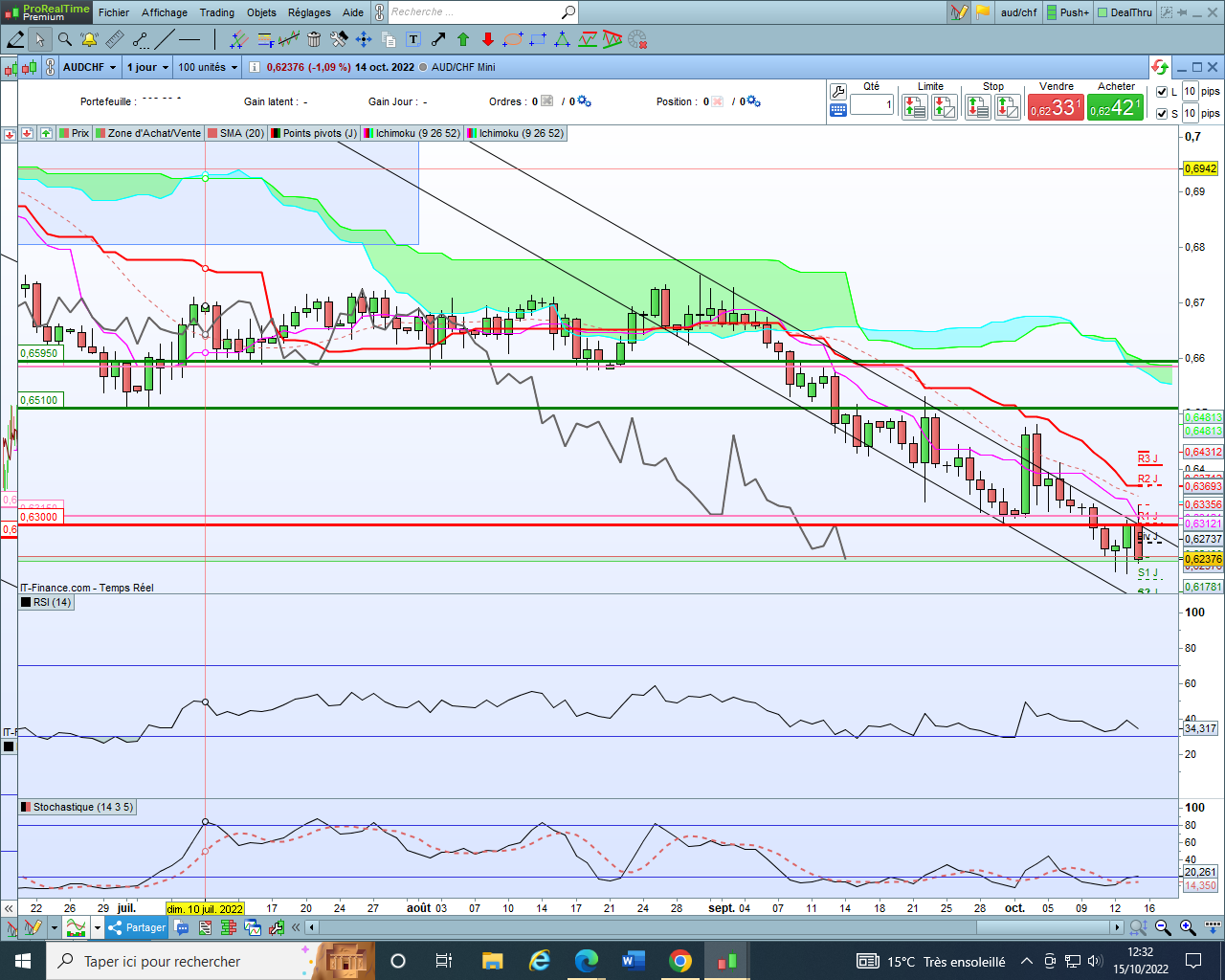The height and width of the screenshot is (980, 1225).
Task: Choose the green up arrow tool
Action: [x=463, y=39]
